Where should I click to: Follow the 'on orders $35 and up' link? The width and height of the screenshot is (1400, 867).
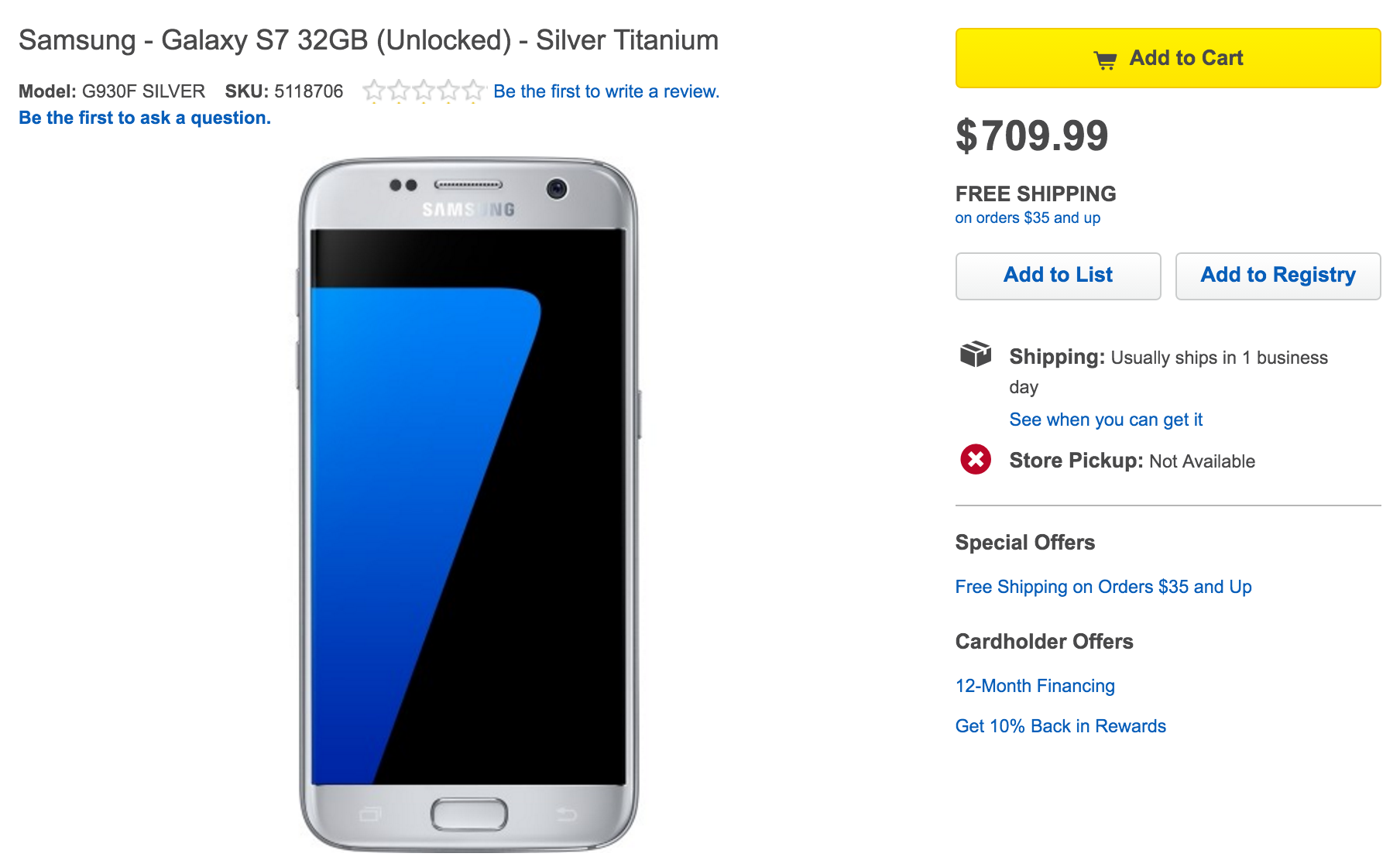point(1028,218)
